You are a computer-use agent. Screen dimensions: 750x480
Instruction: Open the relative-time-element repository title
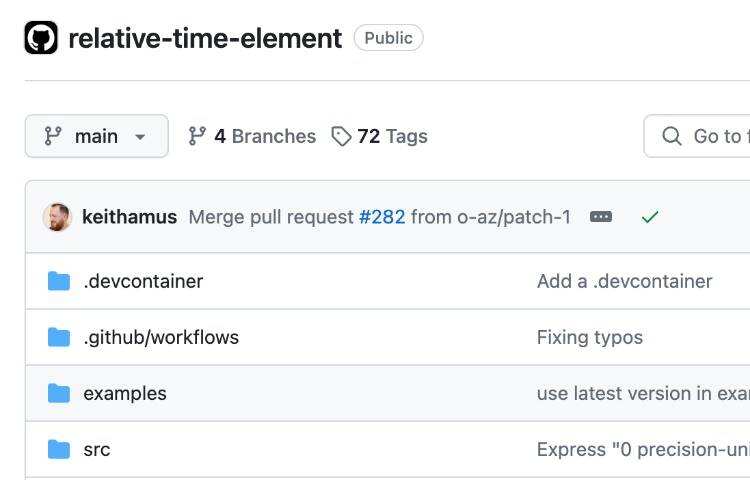(205, 39)
